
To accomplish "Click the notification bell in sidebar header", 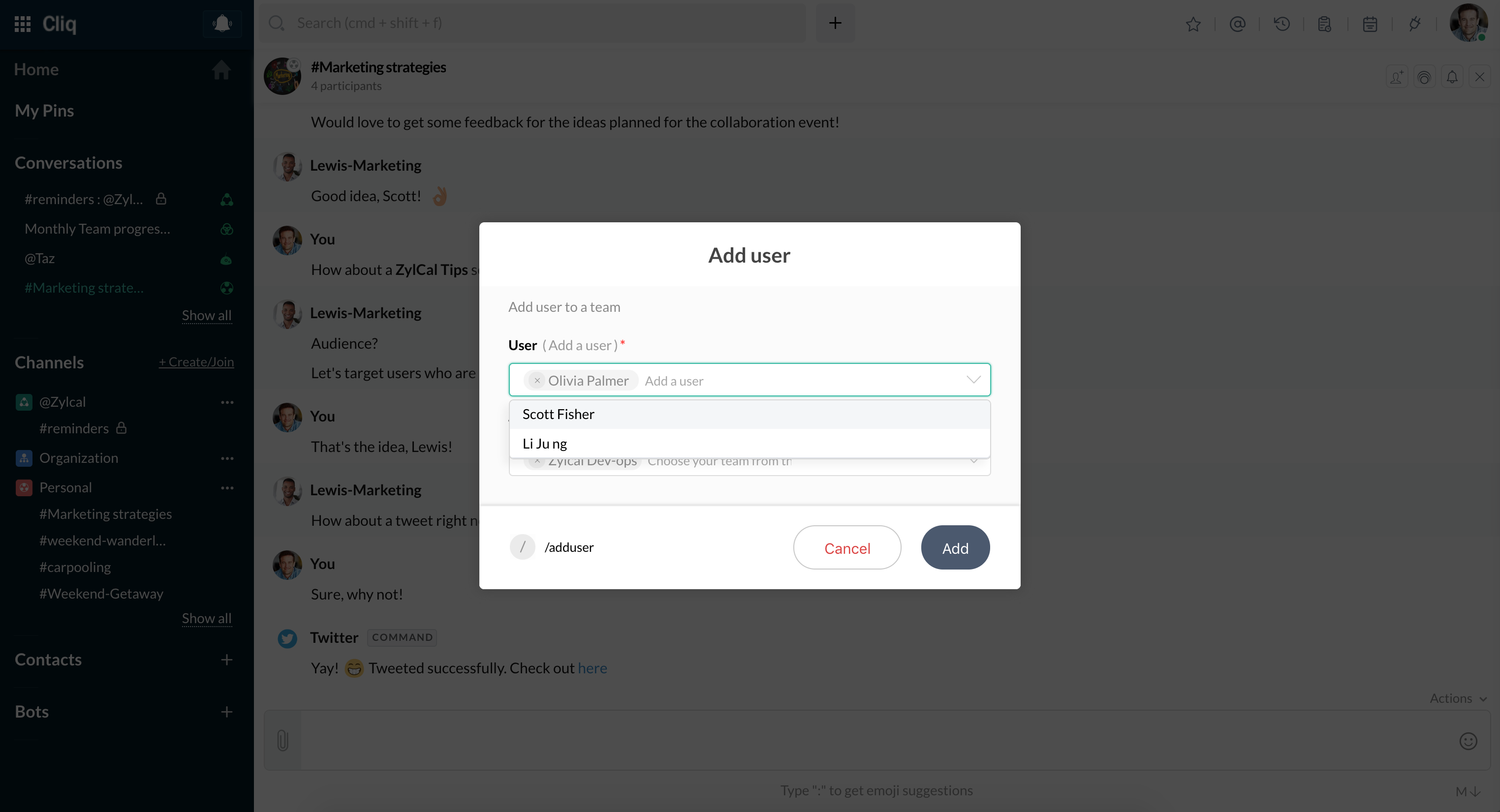I will (x=222, y=23).
